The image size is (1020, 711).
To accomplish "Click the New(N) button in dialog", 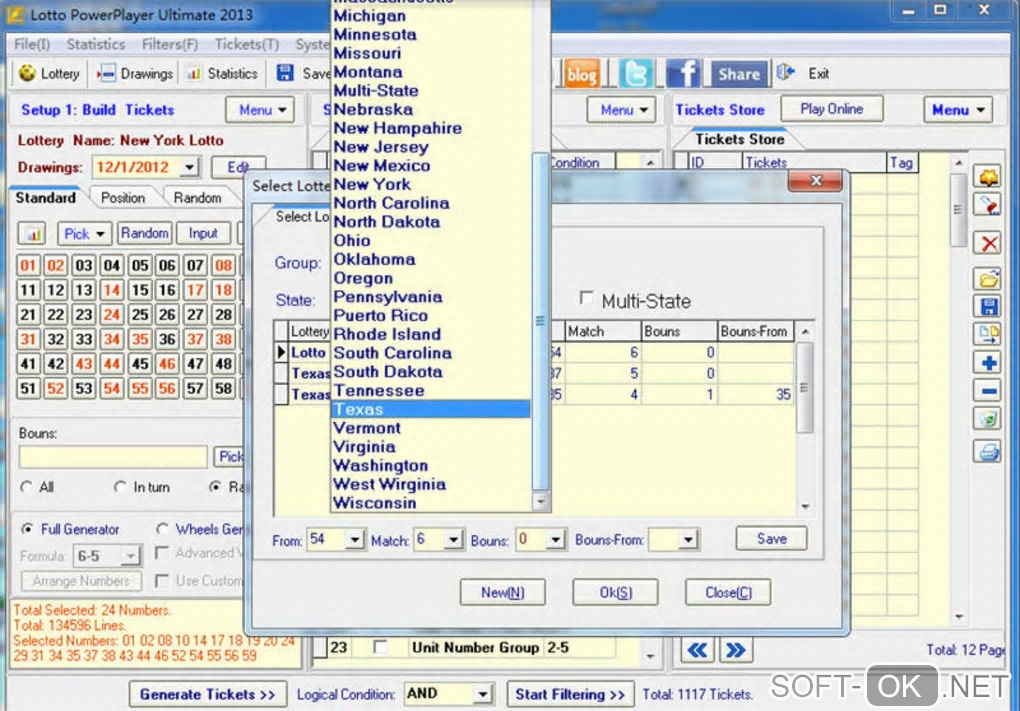I will [x=502, y=593].
